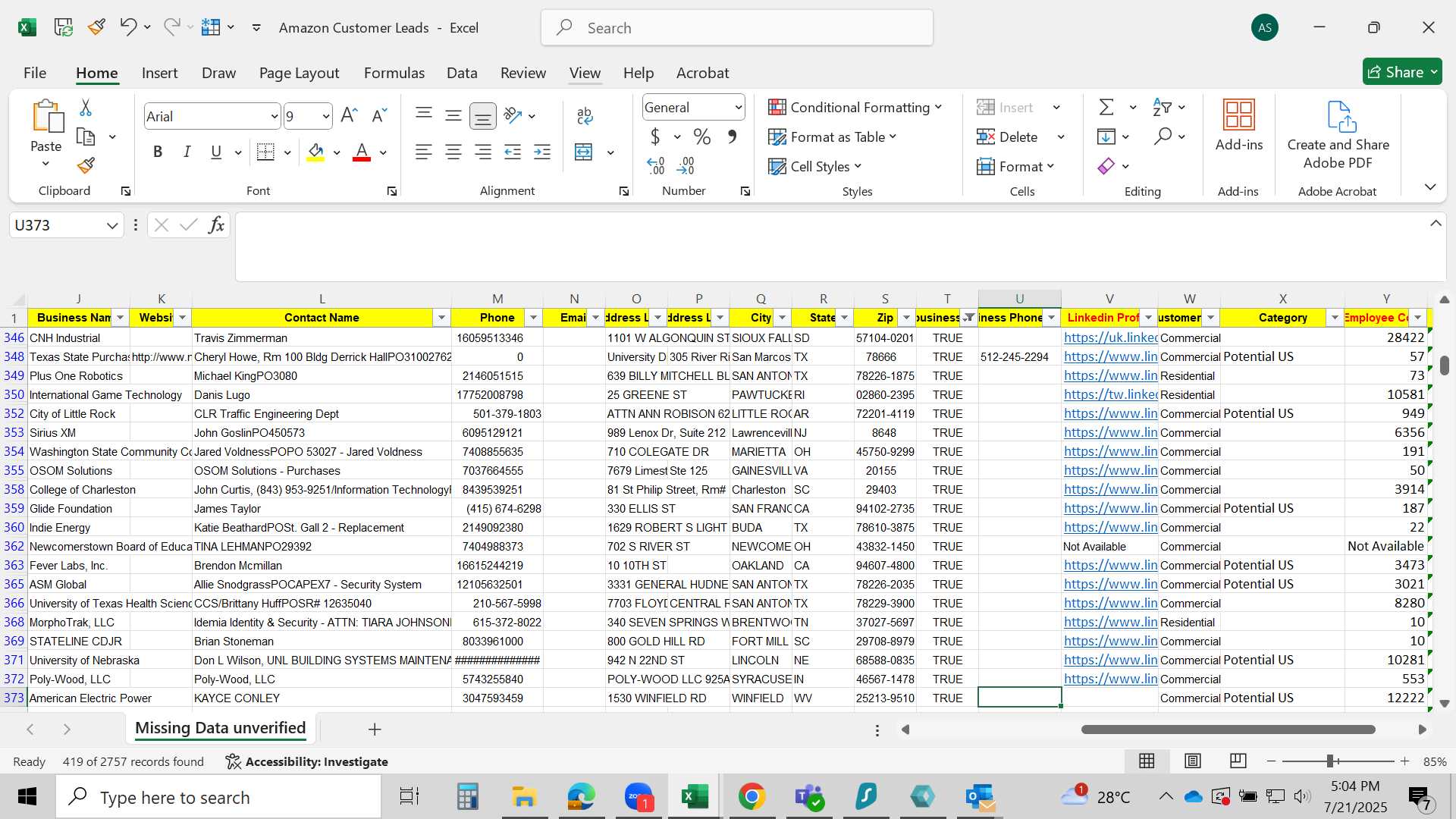Open the Contact Name filter dropdown
Screen dimensions: 1456x819
tap(441, 318)
